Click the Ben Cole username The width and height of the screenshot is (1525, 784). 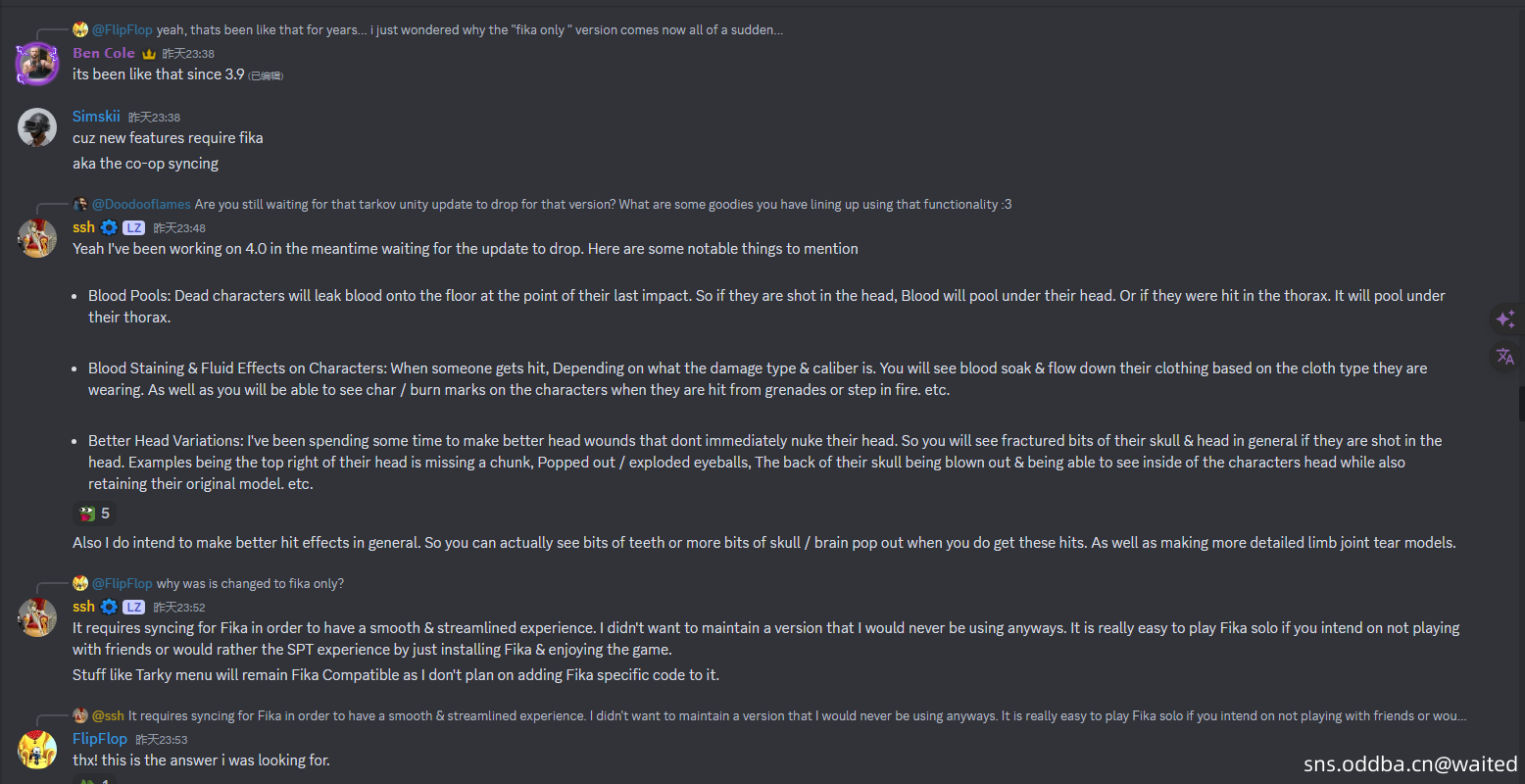pyautogui.click(x=104, y=53)
